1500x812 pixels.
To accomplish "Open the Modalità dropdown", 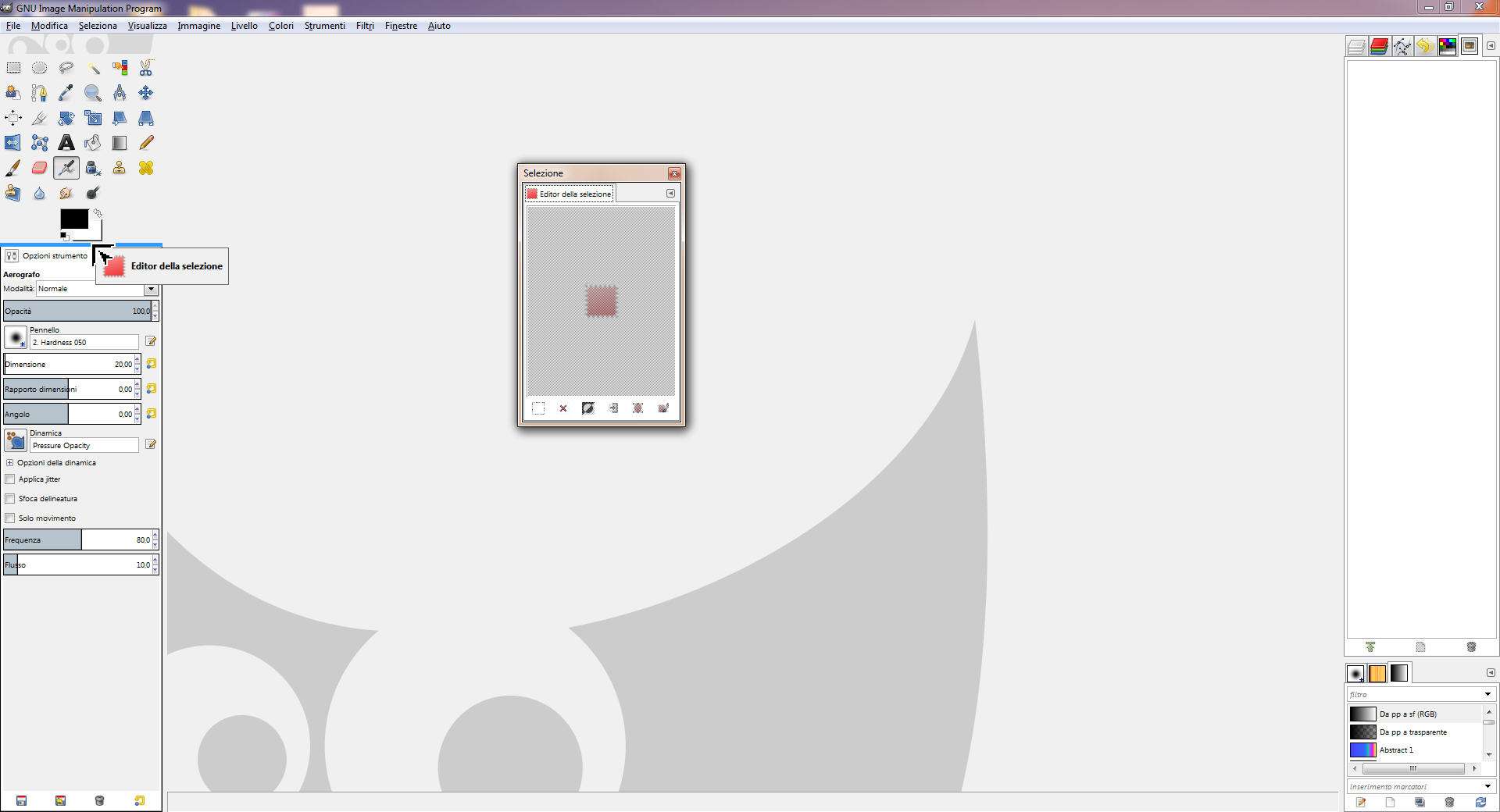I will [x=151, y=289].
